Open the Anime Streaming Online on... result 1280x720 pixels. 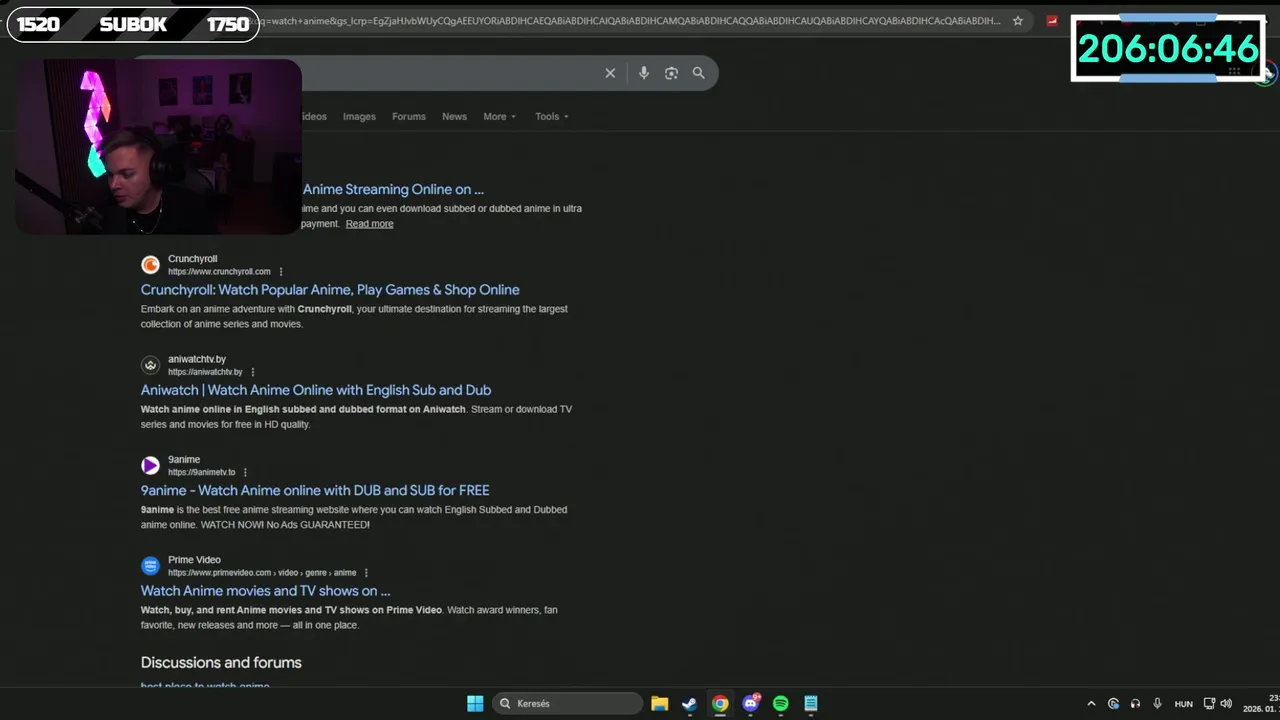pyautogui.click(x=393, y=189)
